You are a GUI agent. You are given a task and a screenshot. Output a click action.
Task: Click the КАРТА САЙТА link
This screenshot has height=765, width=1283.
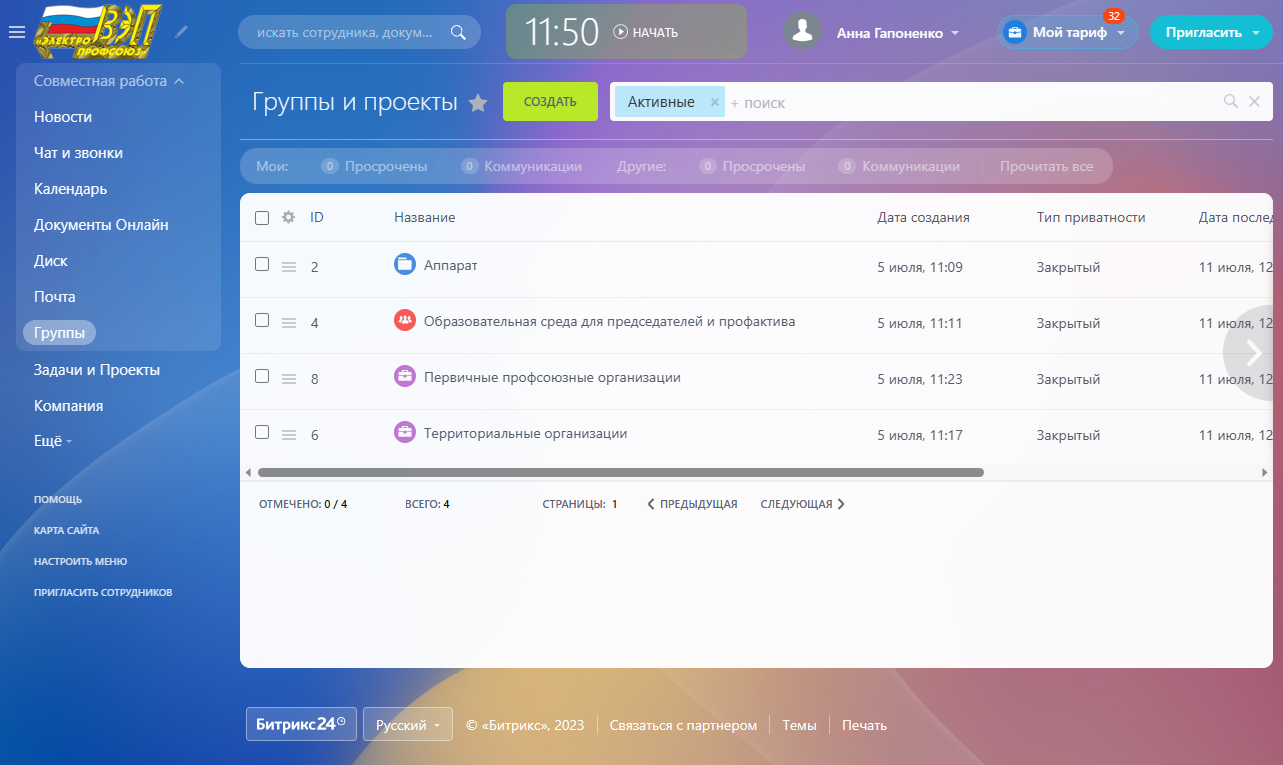[66, 530]
